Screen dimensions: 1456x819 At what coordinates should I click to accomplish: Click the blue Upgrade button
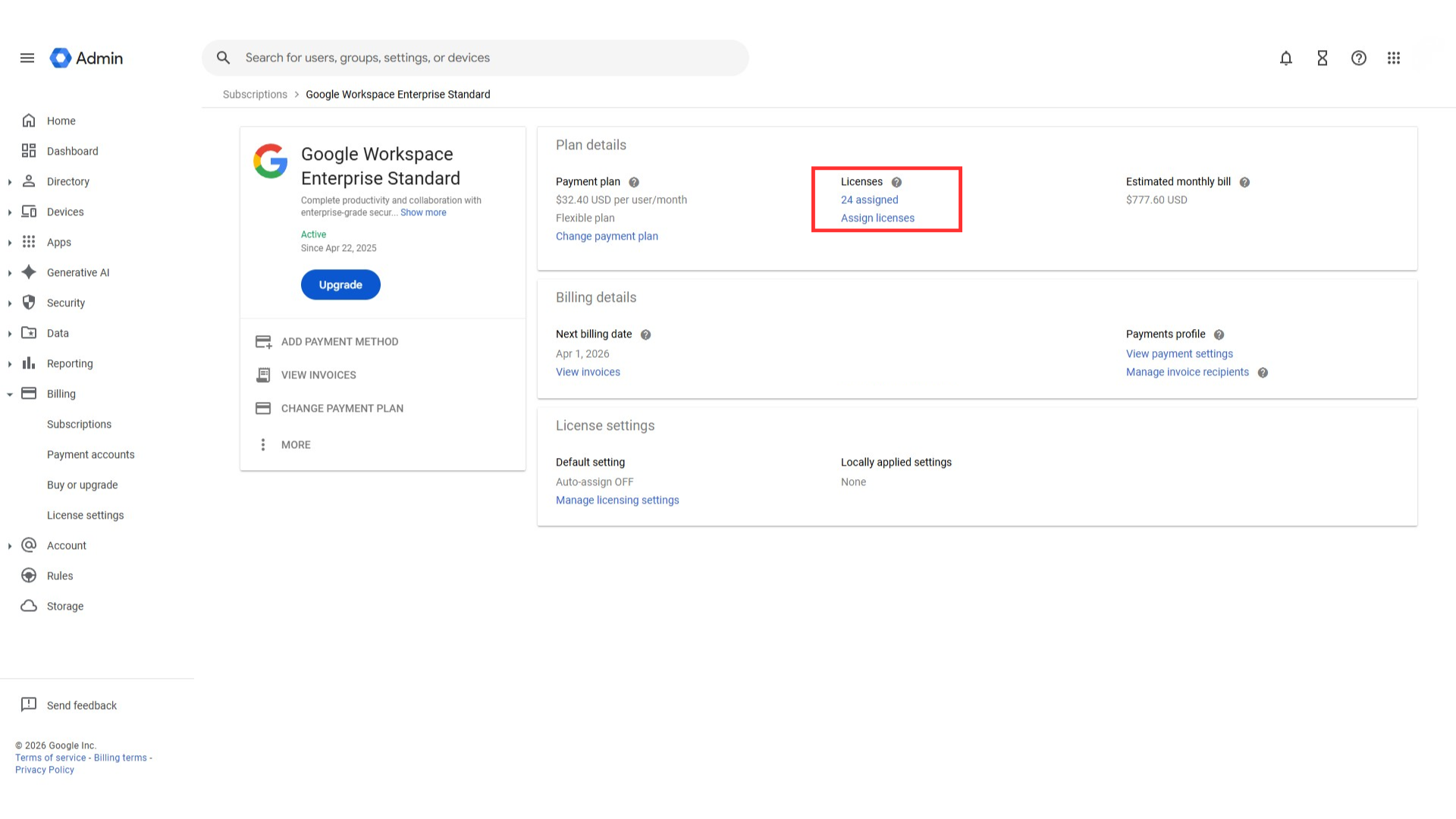(340, 284)
